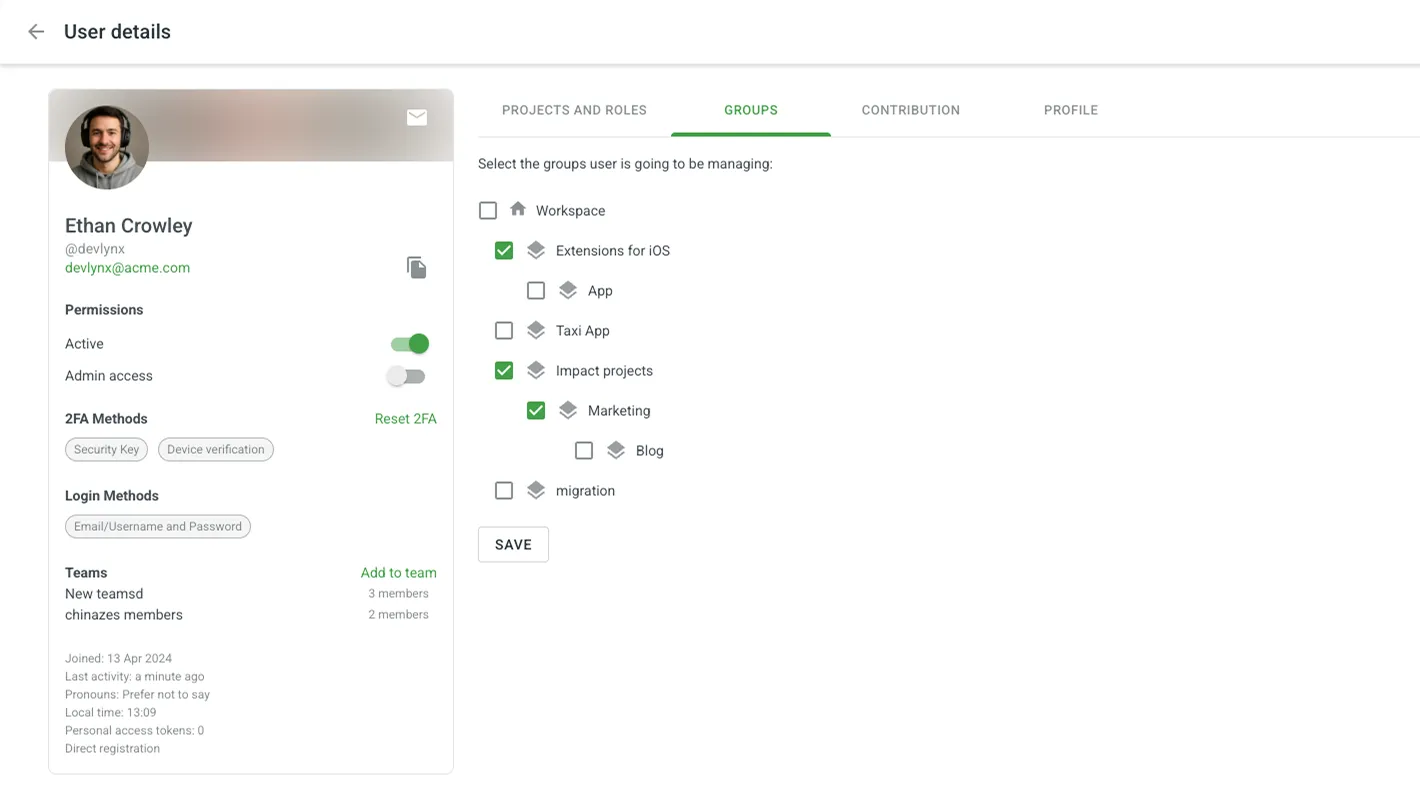Toggle off the Active permission switch
Viewport: 1420px width, 798px height.
coord(409,344)
